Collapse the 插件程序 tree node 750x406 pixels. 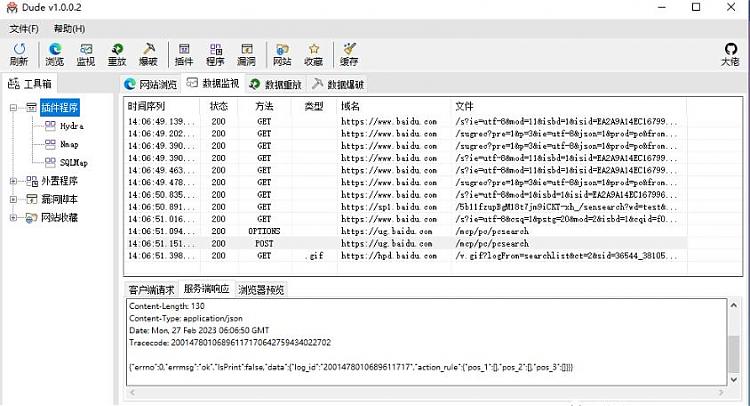(x=14, y=107)
